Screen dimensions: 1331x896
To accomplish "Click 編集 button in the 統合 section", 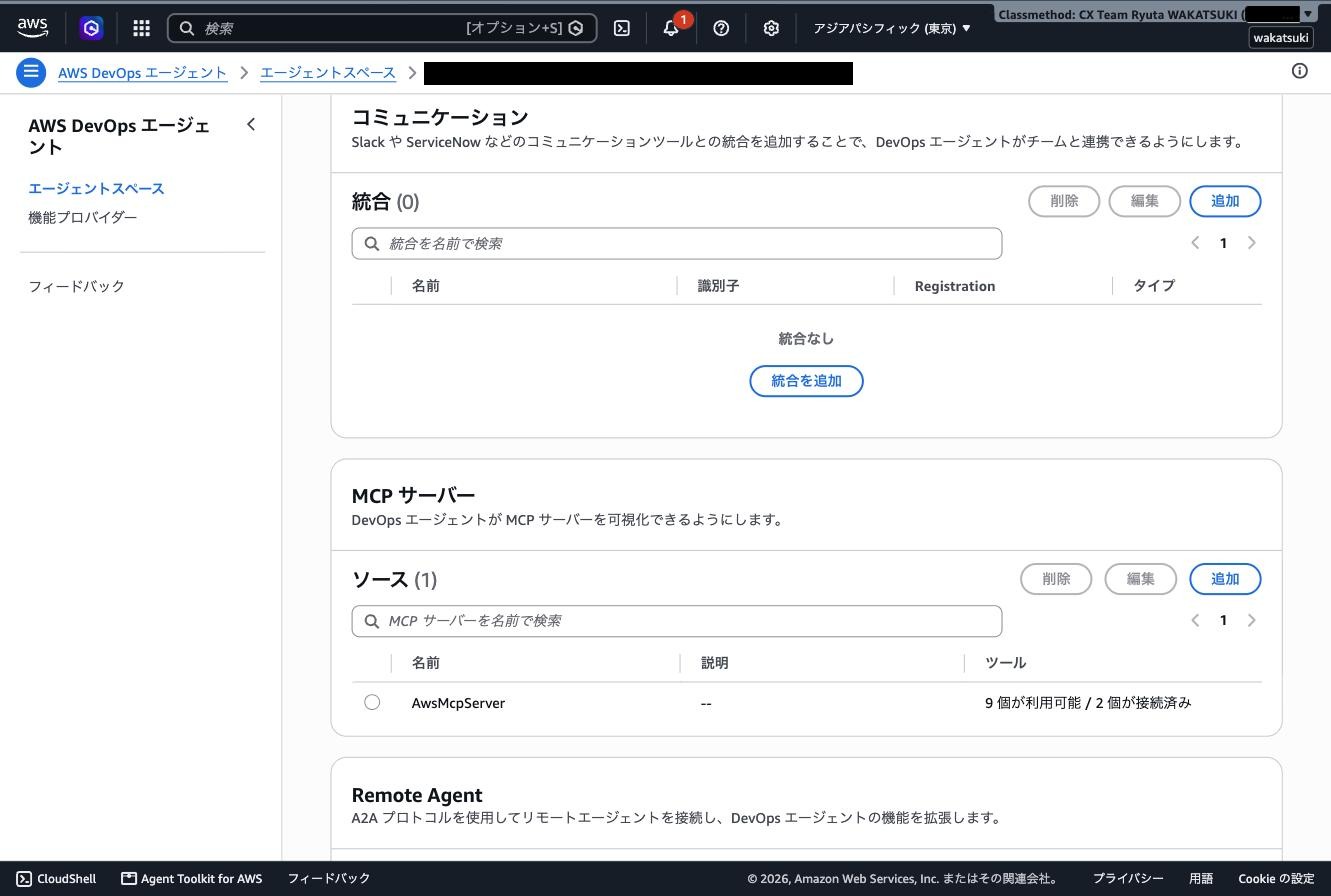I will (x=1144, y=201).
